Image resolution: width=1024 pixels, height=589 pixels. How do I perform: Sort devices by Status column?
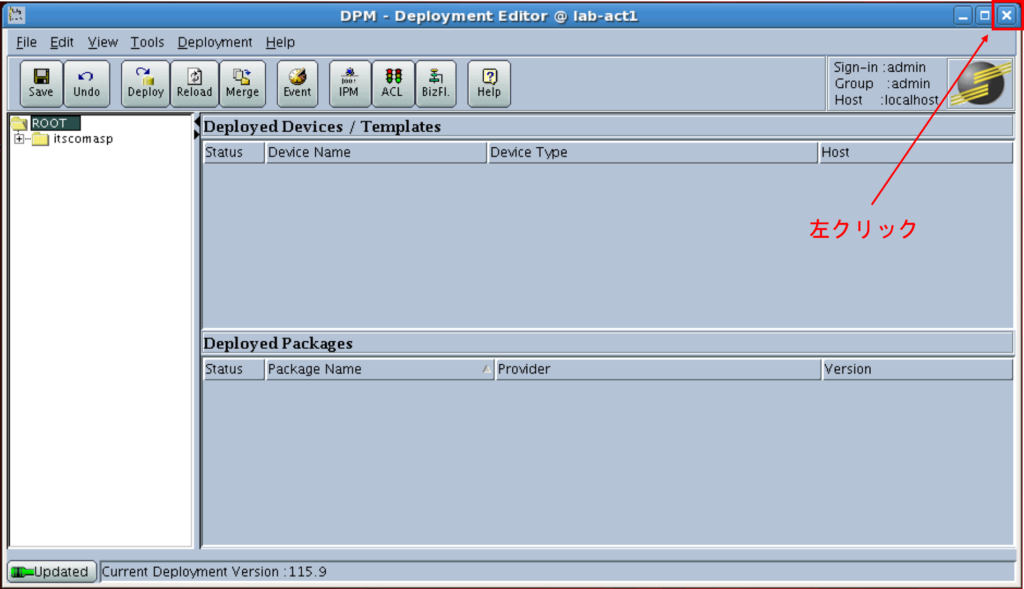[x=233, y=152]
